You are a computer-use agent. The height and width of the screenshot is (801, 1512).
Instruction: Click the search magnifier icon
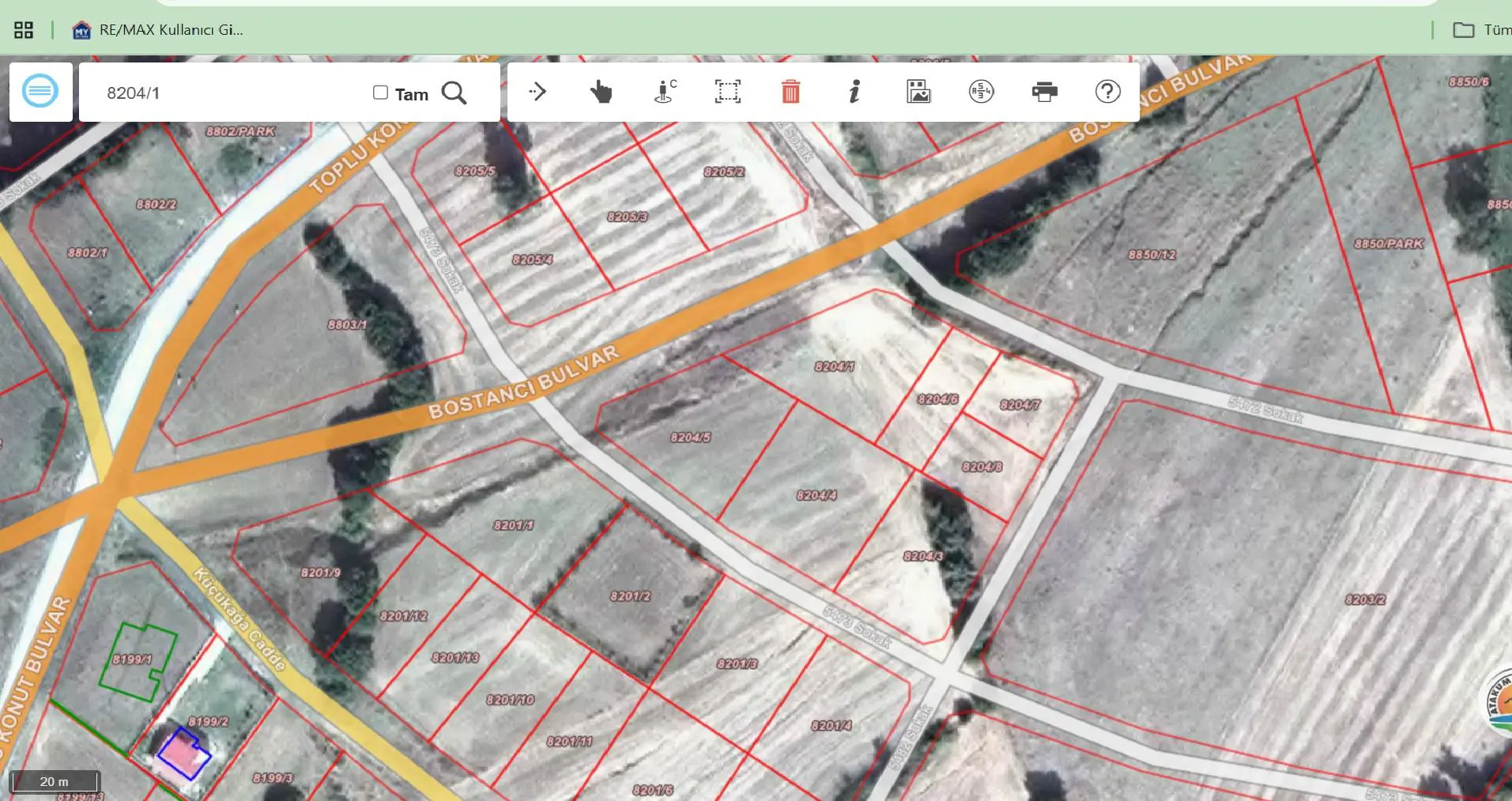[454, 93]
